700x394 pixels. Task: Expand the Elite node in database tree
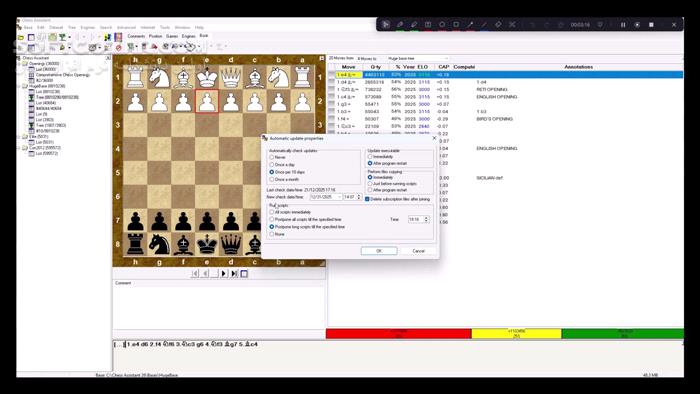point(19,137)
